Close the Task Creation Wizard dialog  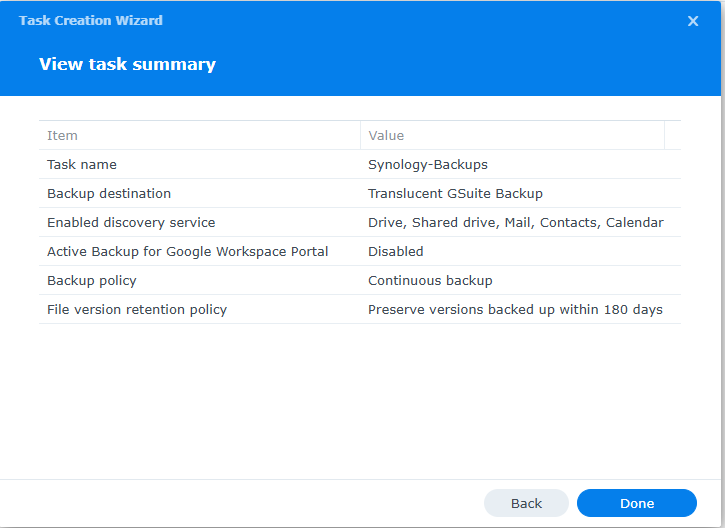pyautogui.click(x=693, y=21)
